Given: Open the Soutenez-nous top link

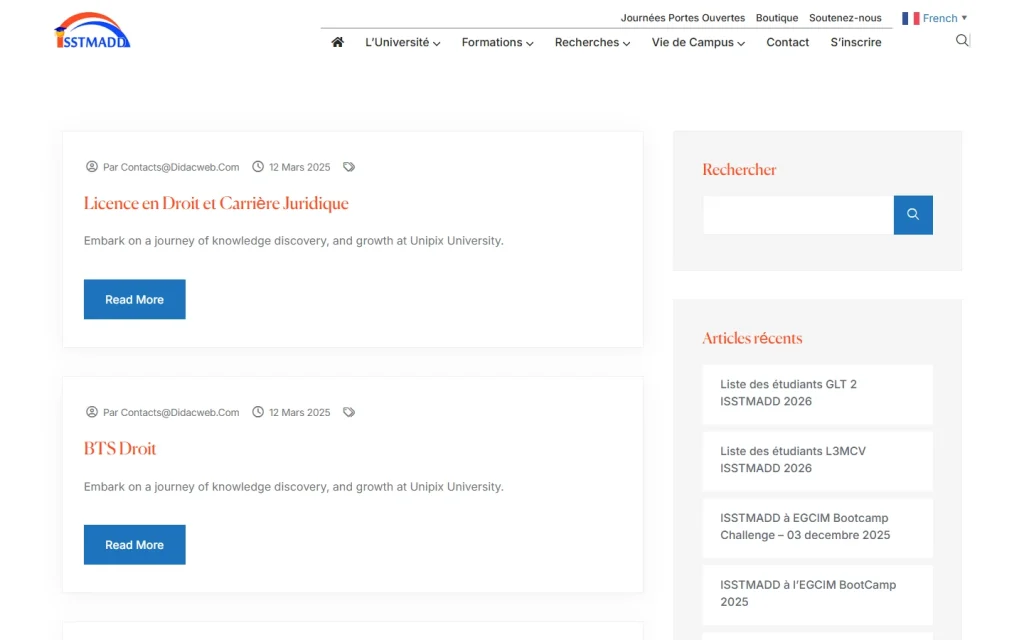Looking at the screenshot, I should point(845,18).
